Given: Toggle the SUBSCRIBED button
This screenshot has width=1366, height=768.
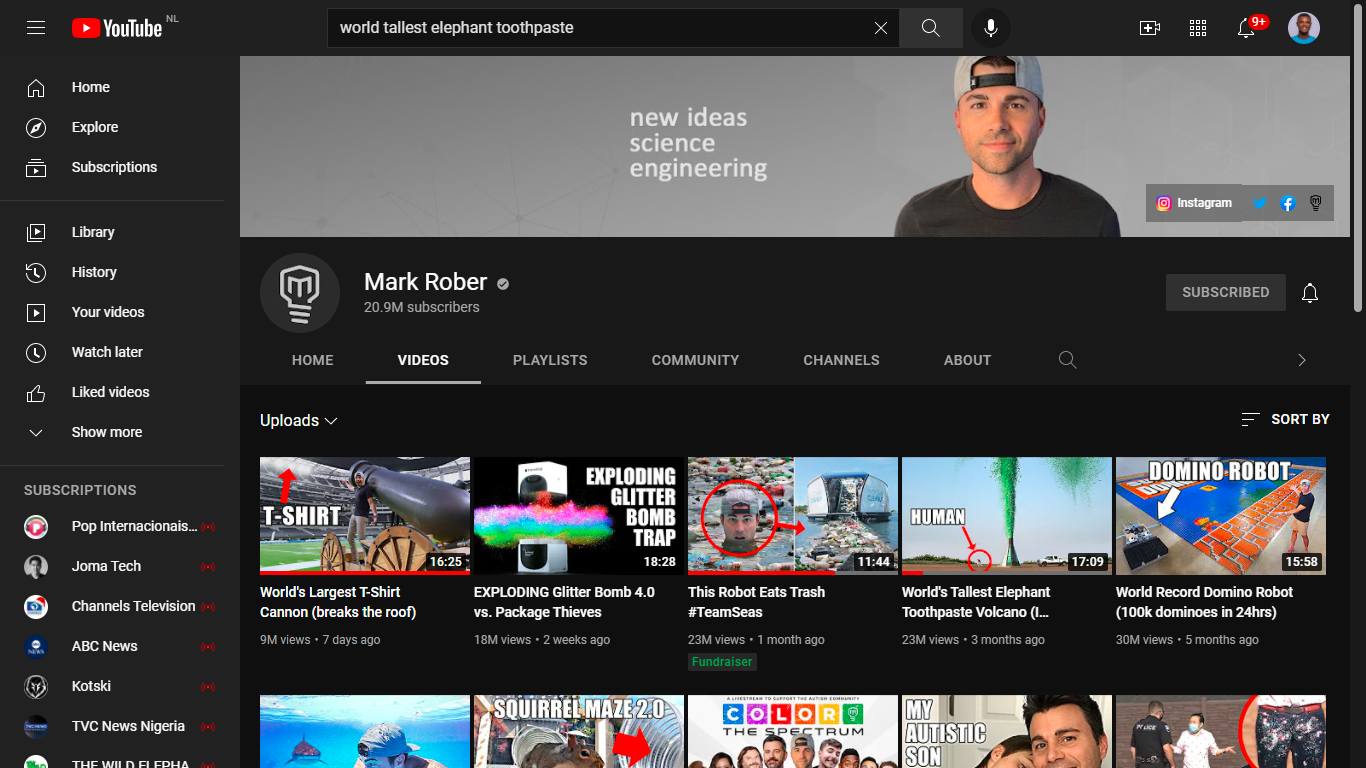Looking at the screenshot, I should pos(1226,292).
